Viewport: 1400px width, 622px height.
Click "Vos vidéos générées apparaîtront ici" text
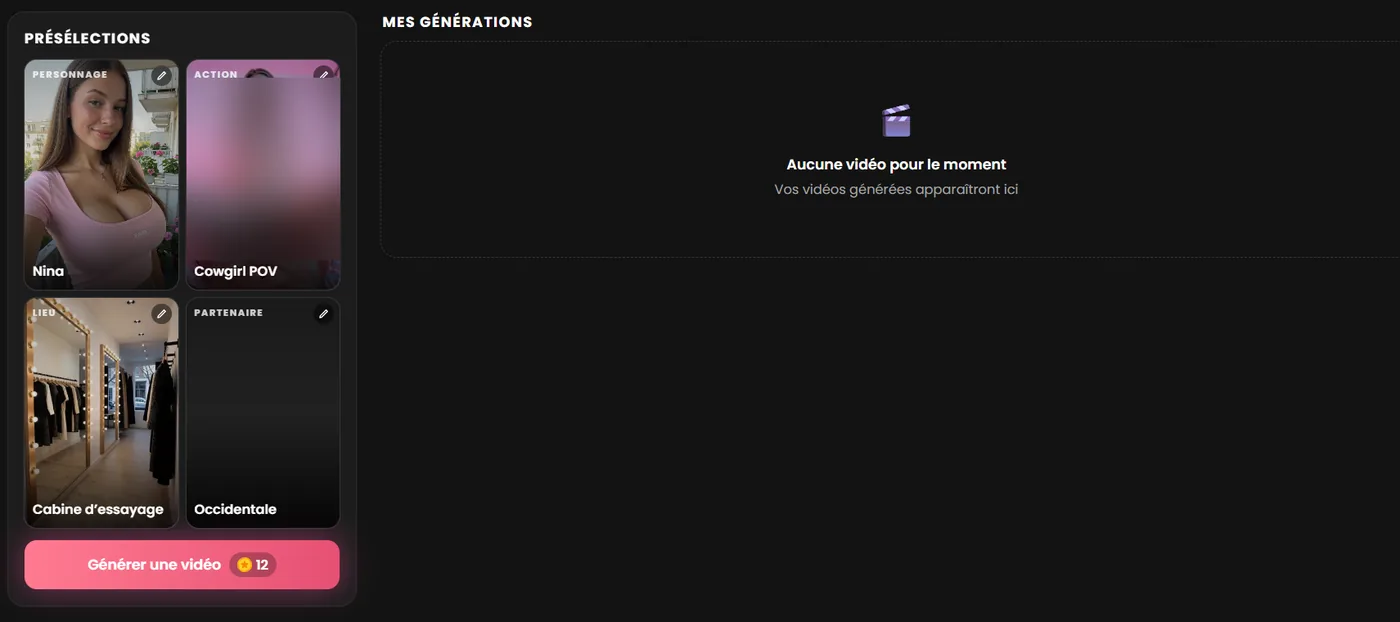click(896, 189)
